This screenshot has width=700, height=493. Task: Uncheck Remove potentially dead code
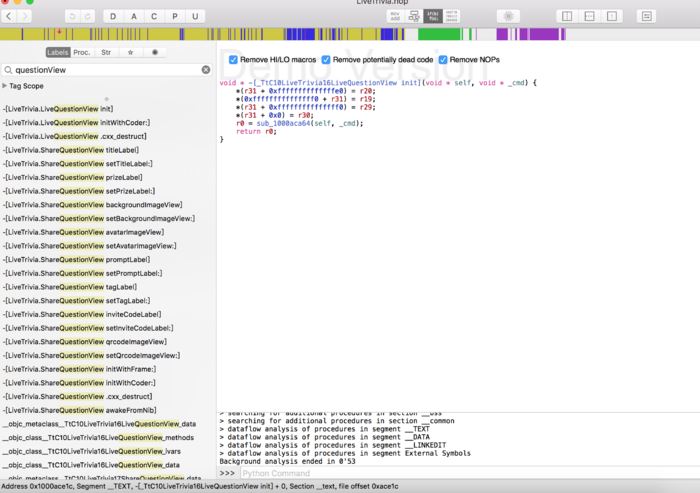point(326,60)
